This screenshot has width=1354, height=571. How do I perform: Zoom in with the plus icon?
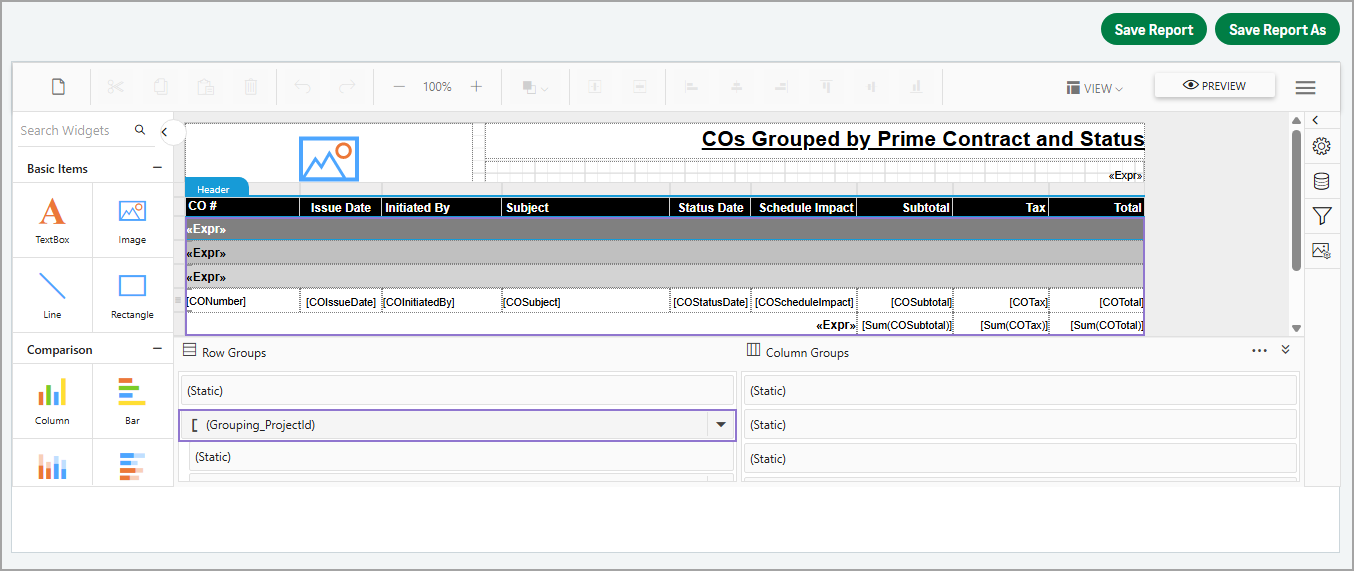pyautogui.click(x=476, y=87)
